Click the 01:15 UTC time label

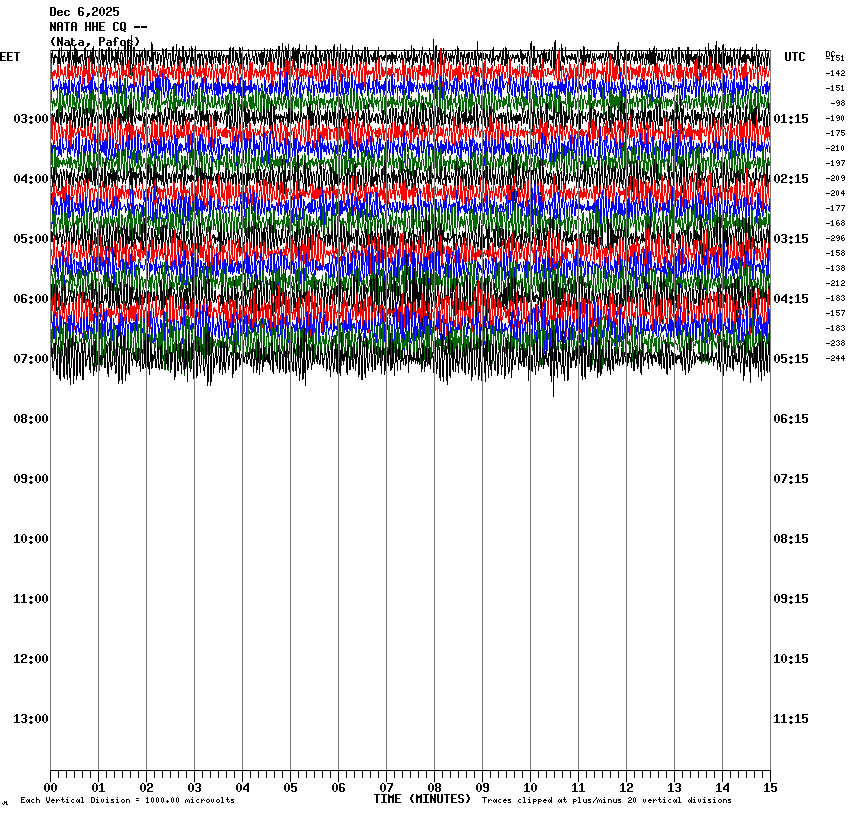[x=791, y=119]
